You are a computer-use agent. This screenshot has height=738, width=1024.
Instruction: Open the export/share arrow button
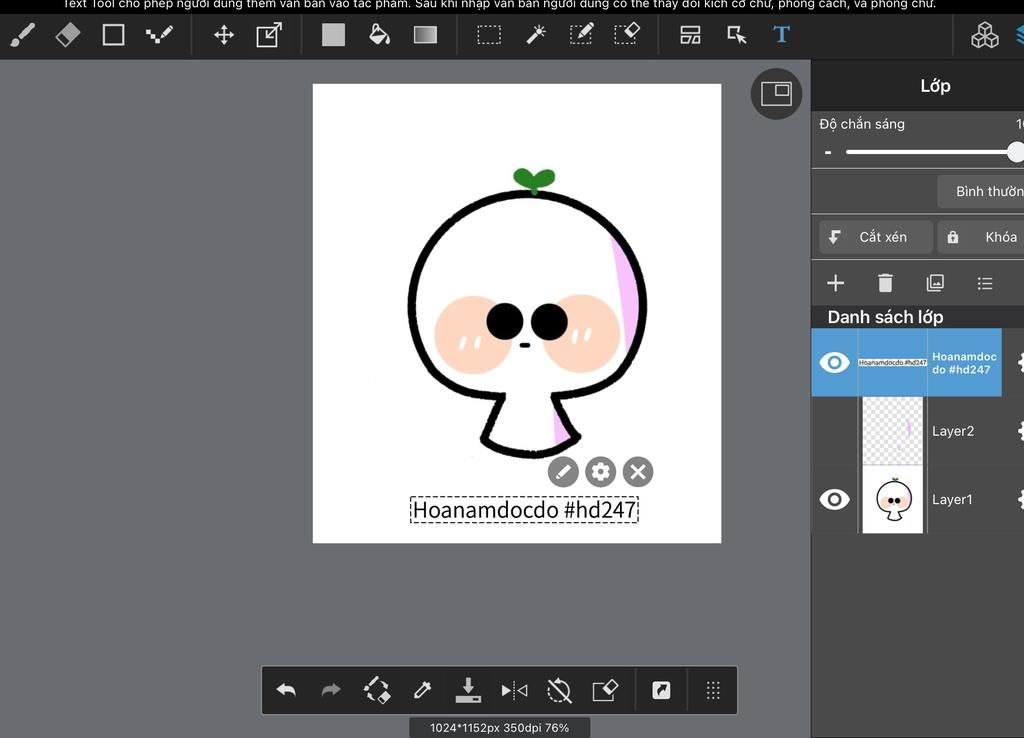pyautogui.click(x=661, y=690)
